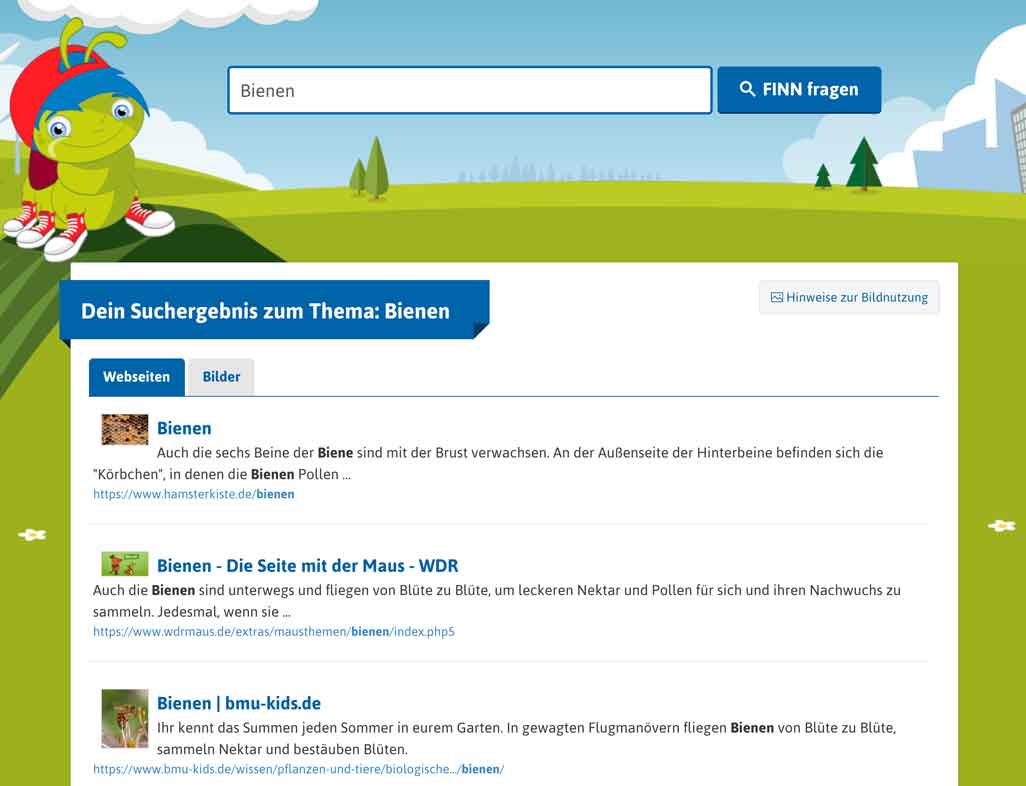Click the small bee decoration on the right edge
The height and width of the screenshot is (786, 1026).
[x=999, y=524]
